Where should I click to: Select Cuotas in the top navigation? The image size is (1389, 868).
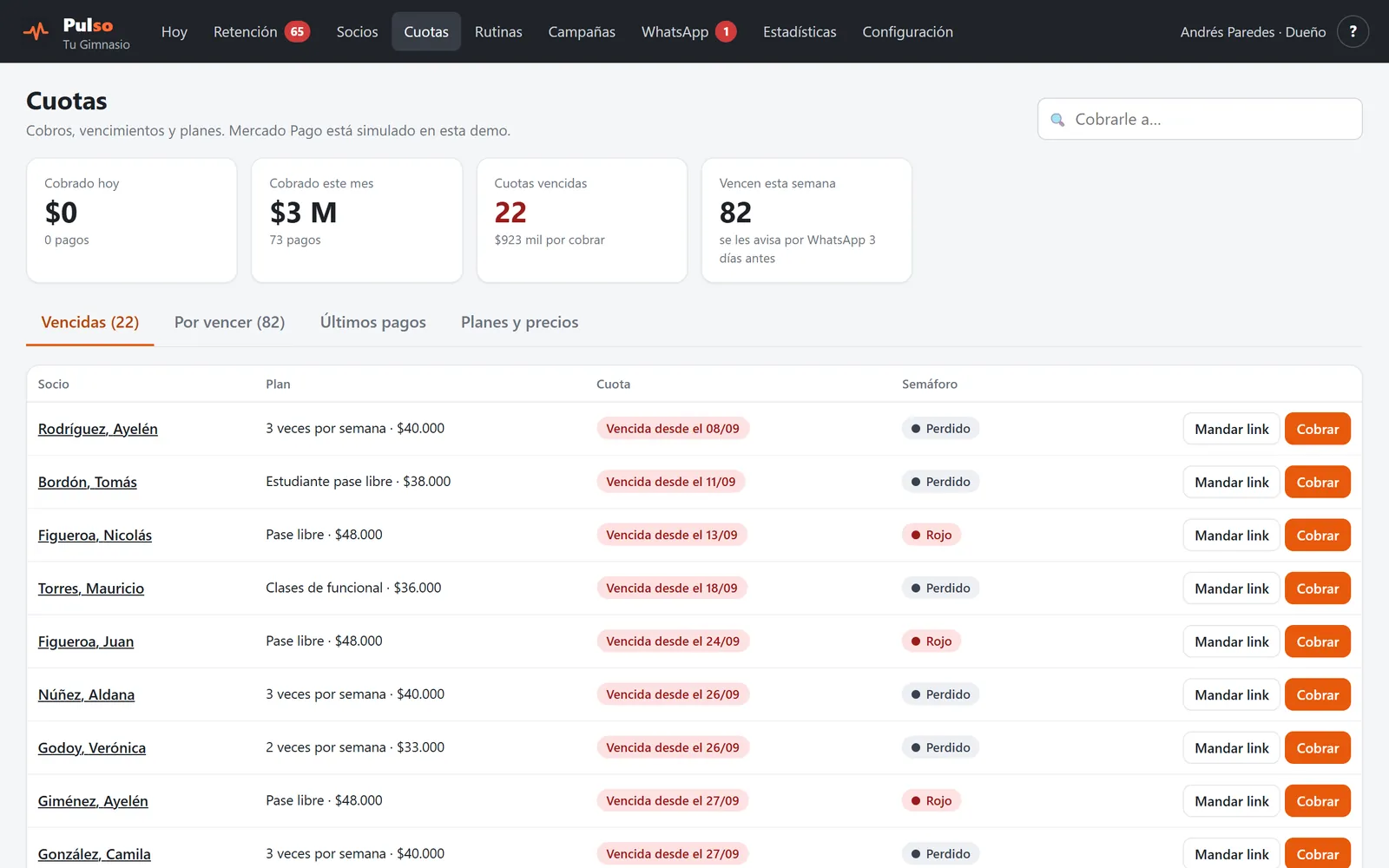pos(426,31)
